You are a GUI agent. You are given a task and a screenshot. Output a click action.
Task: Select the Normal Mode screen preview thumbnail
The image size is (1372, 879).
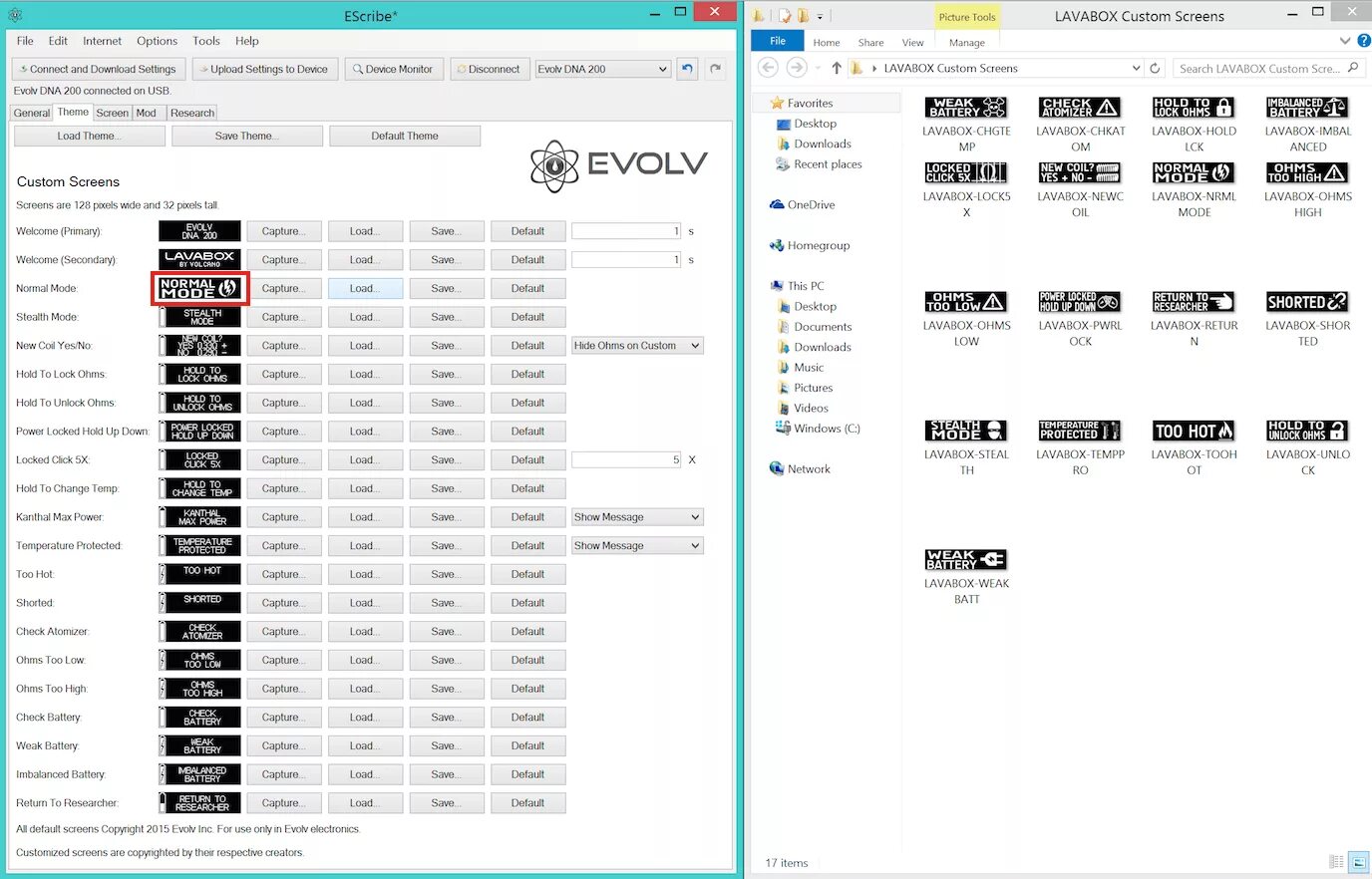coord(199,288)
